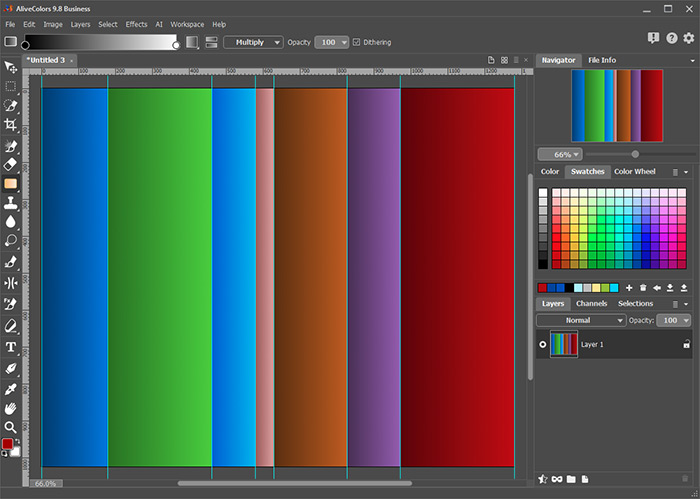Open the Normal layer blend mode dropdown

point(581,320)
